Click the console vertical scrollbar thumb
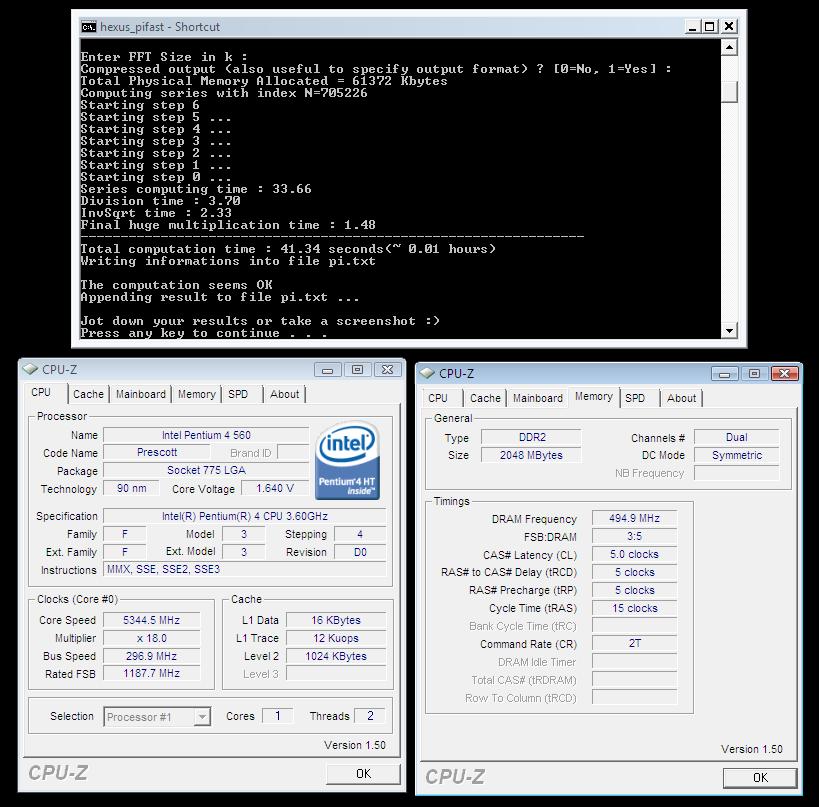 [729, 92]
